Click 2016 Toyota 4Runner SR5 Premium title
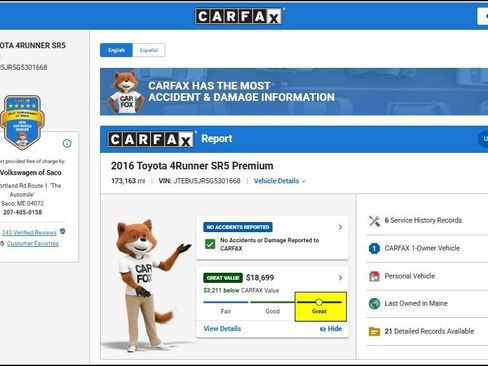The height and width of the screenshot is (366, 488). (x=192, y=166)
